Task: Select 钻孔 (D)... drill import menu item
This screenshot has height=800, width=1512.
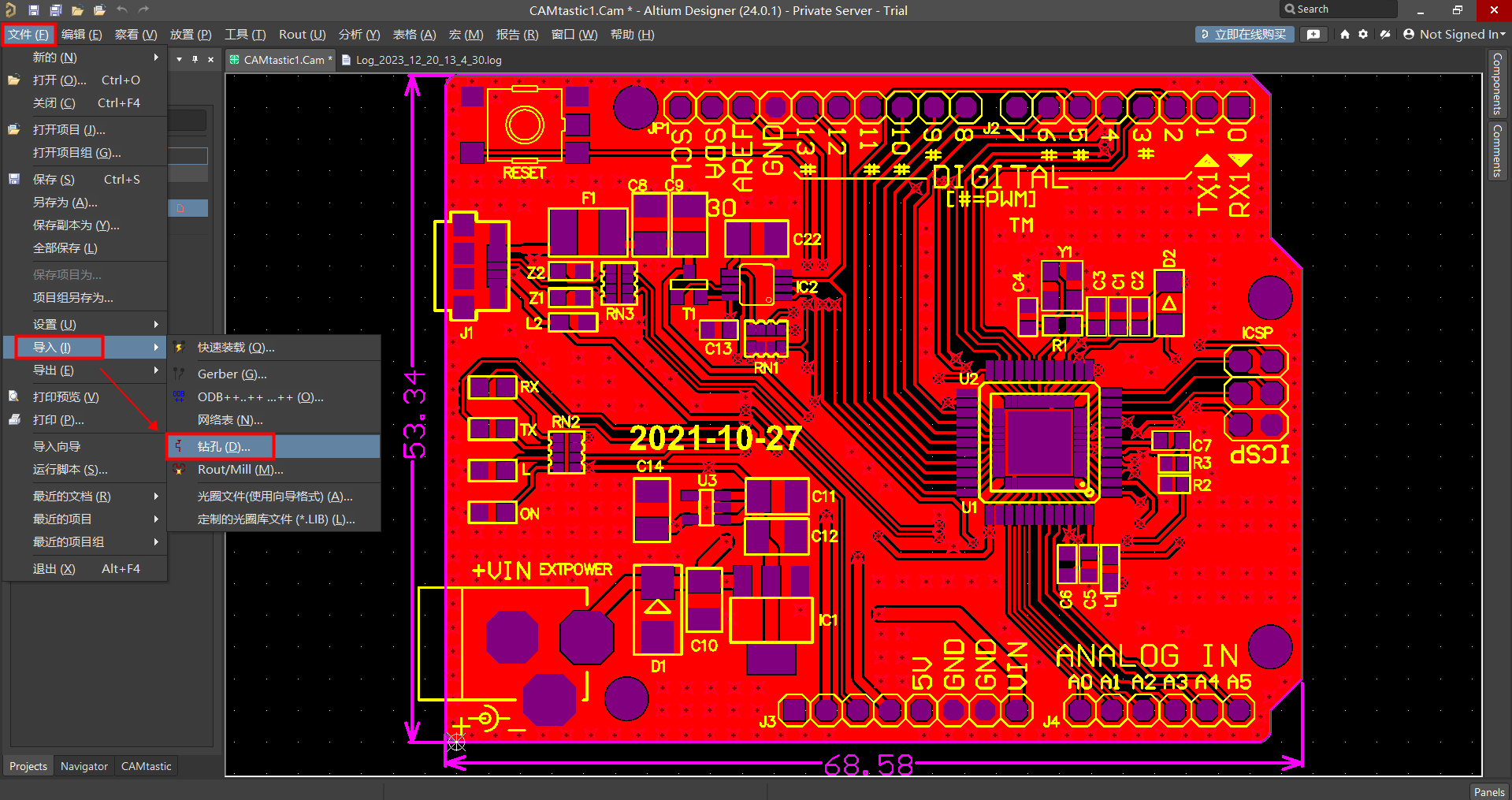Action: tap(224, 447)
